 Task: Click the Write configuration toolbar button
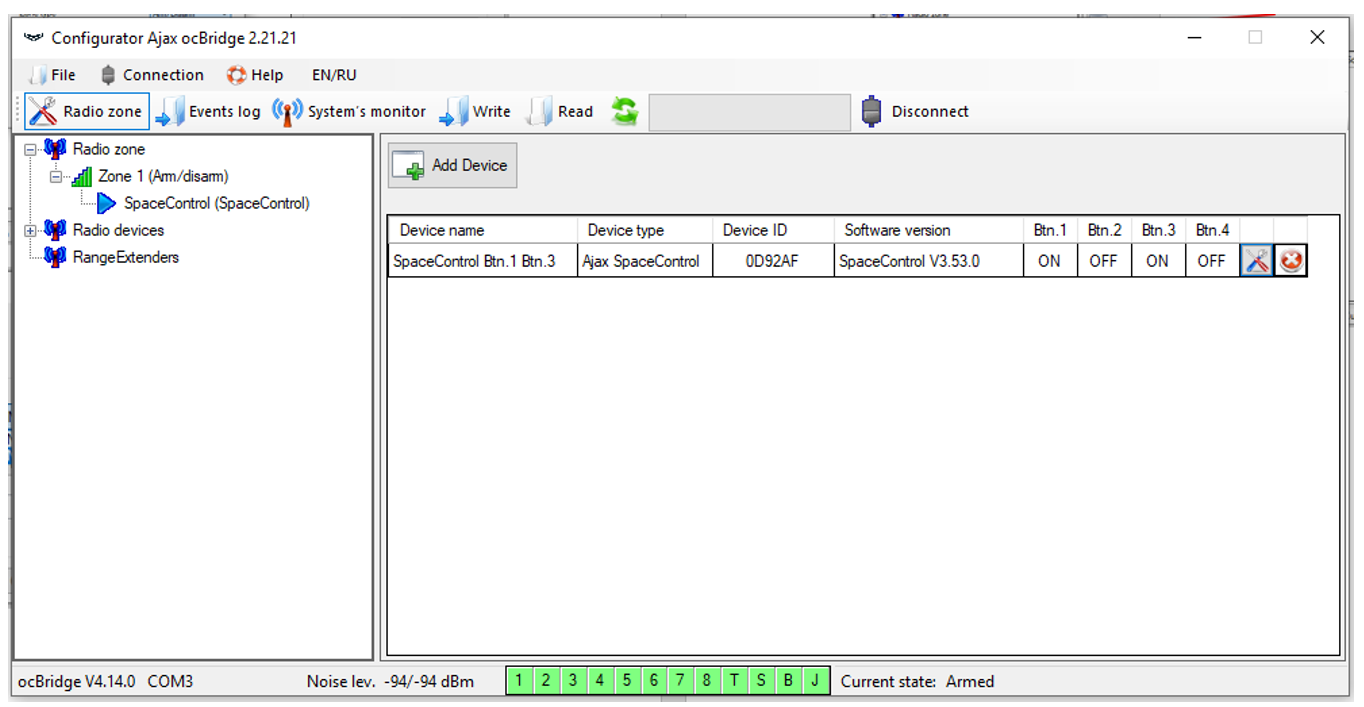pyautogui.click(x=475, y=111)
